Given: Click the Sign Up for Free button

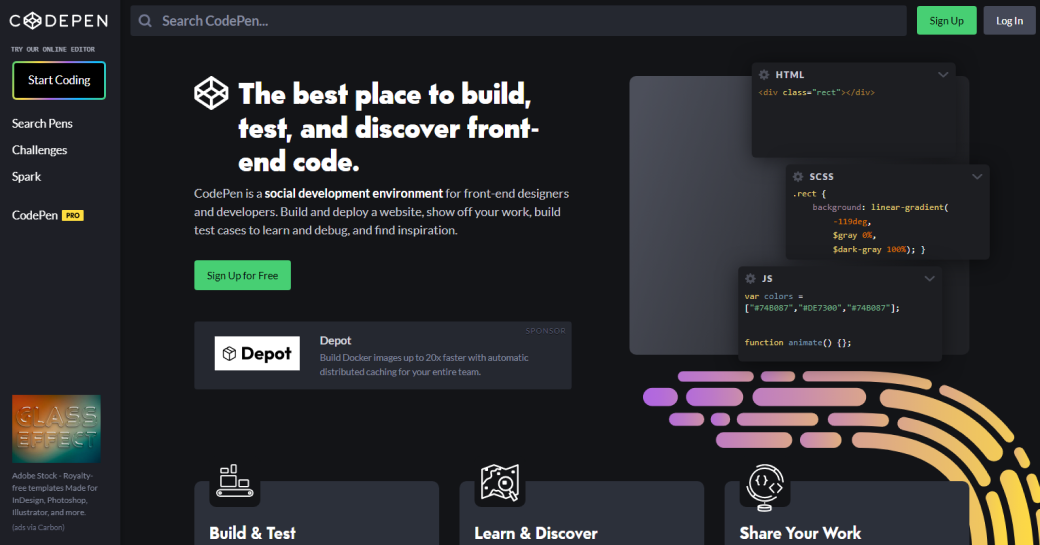Looking at the screenshot, I should coord(243,275).
